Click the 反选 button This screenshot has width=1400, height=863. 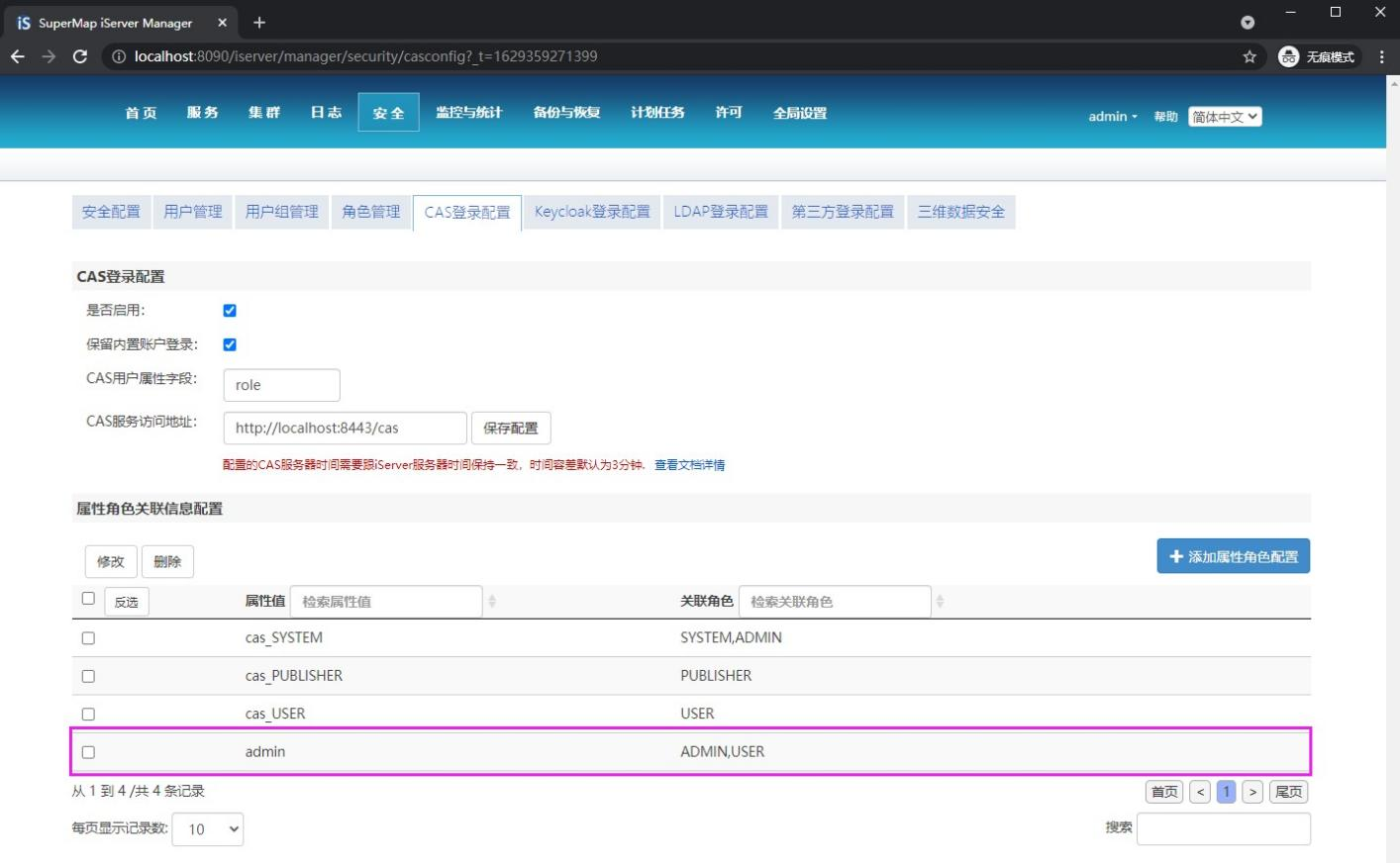click(127, 602)
